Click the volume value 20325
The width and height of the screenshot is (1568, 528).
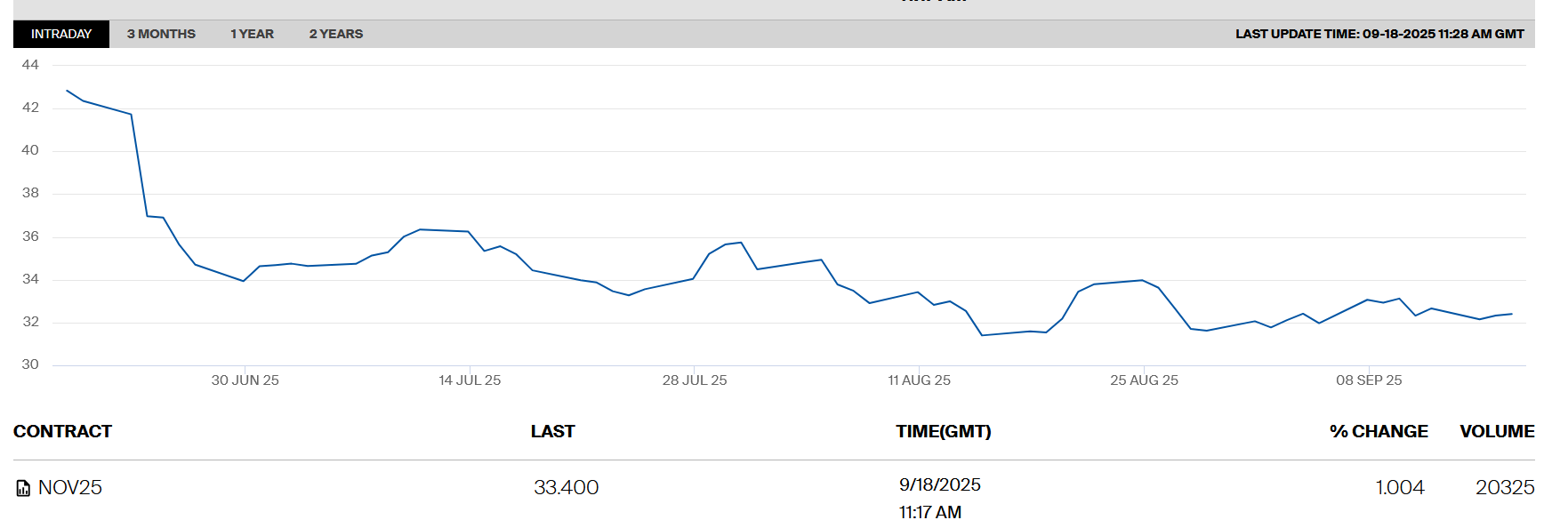pos(1505,487)
